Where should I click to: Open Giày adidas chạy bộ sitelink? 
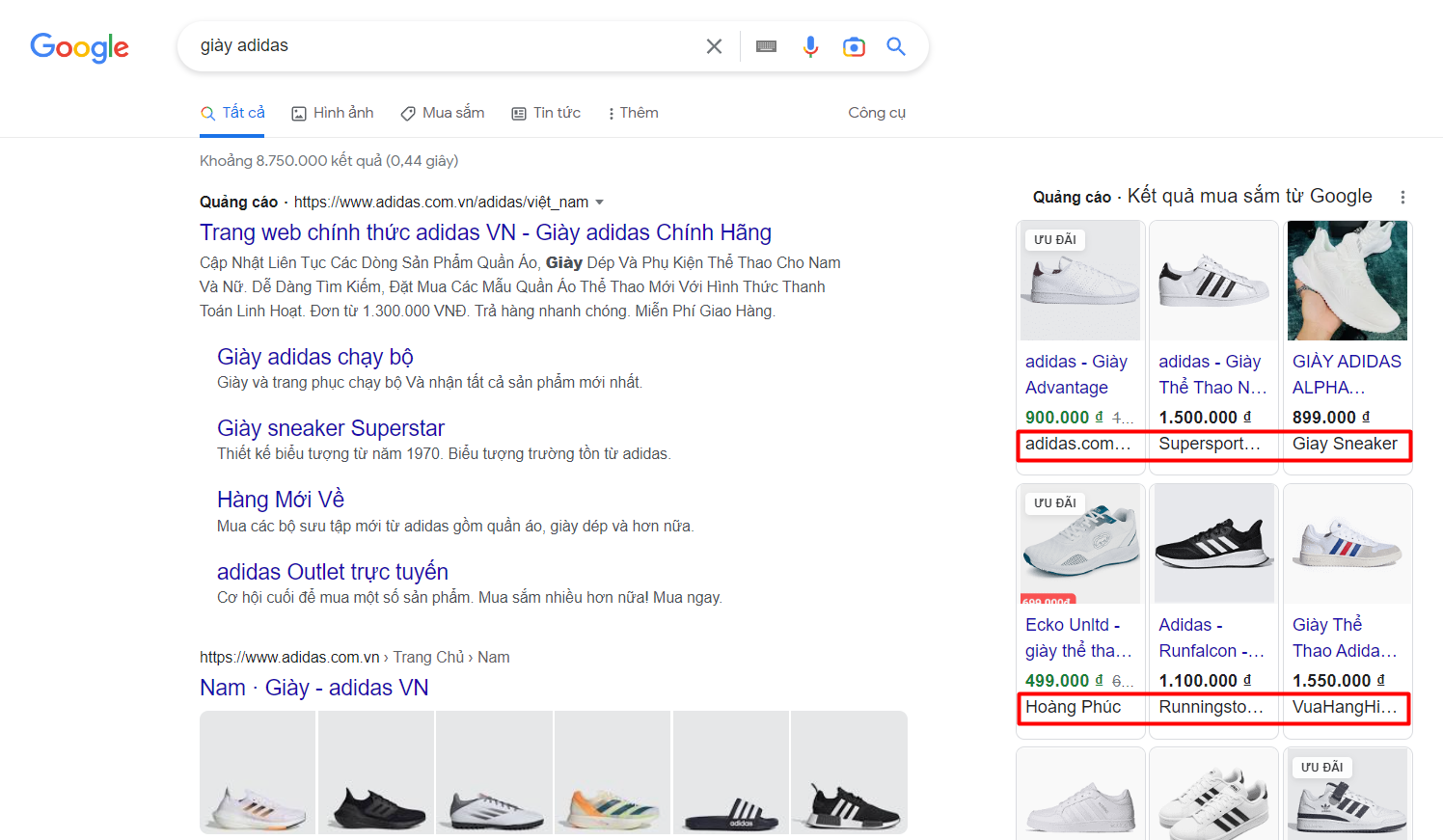point(315,357)
